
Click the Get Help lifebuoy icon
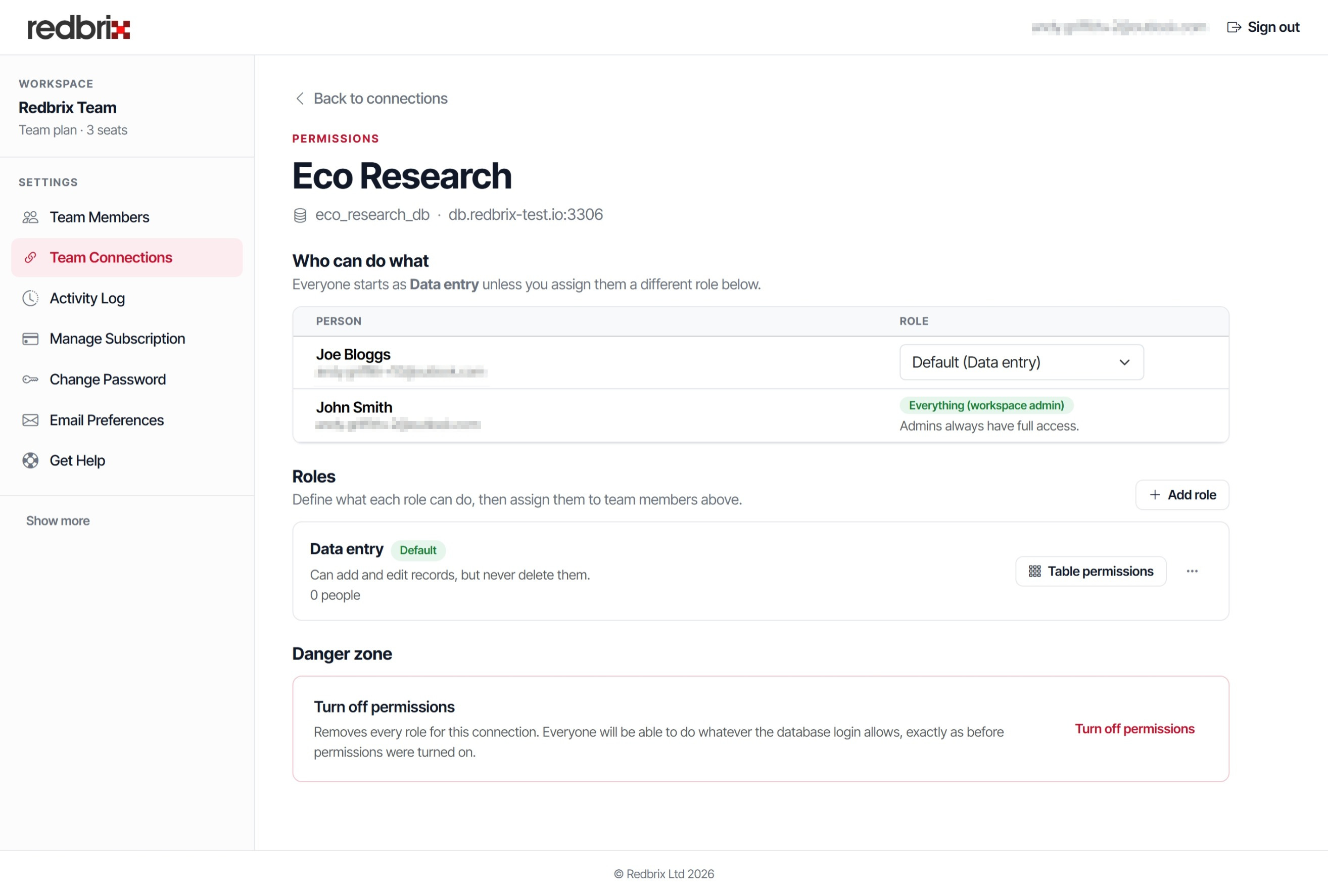[30, 460]
